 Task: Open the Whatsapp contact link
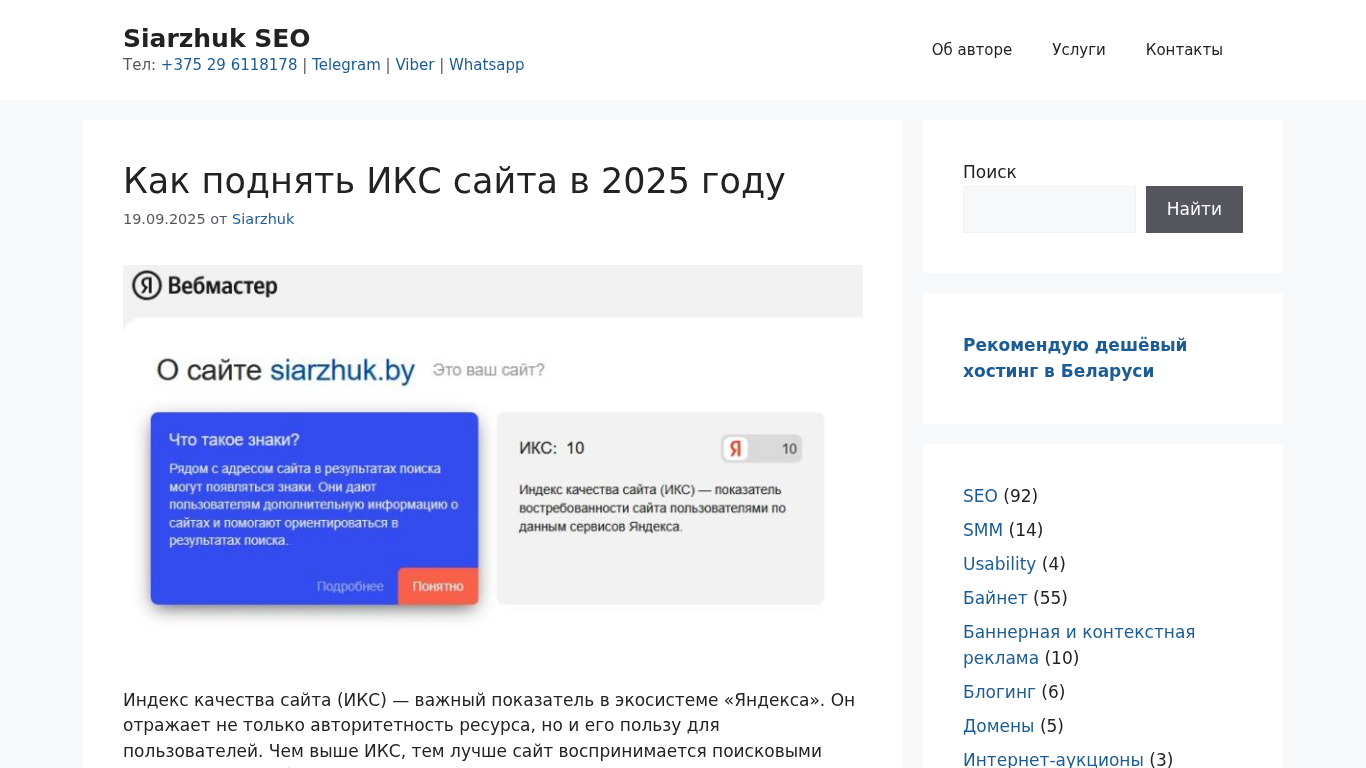pyautogui.click(x=486, y=65)
